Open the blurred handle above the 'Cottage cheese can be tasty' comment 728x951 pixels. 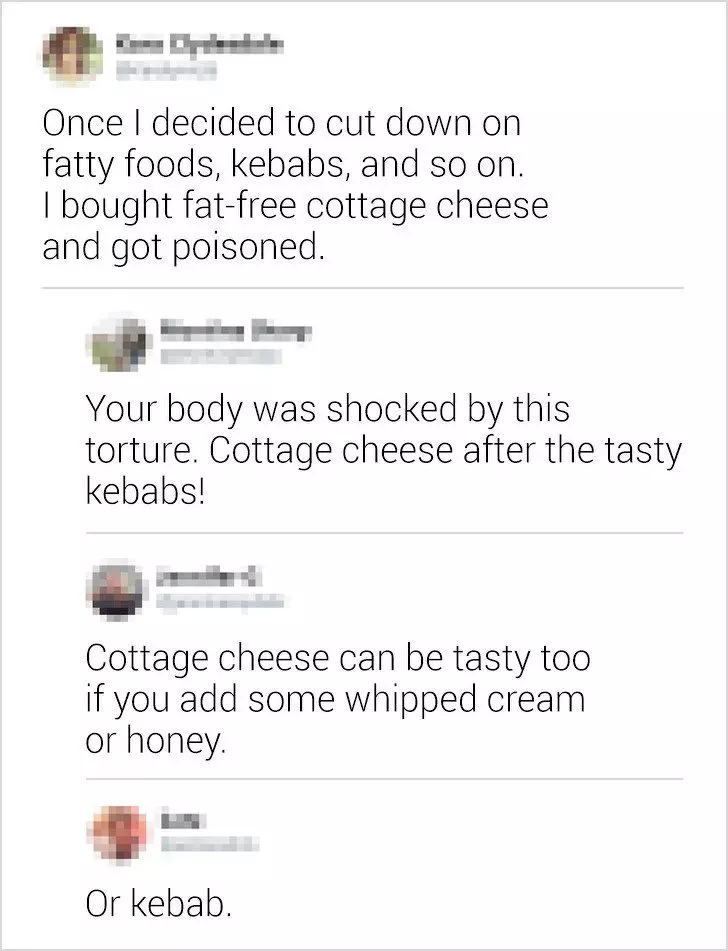point(220,602)
